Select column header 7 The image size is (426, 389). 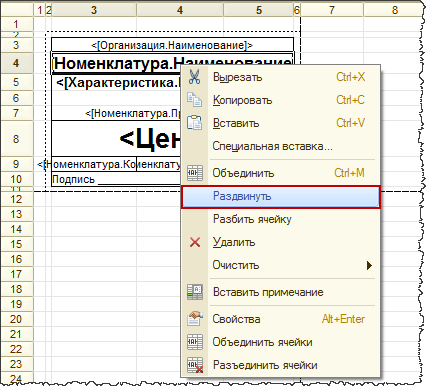(x=332, y=10)
